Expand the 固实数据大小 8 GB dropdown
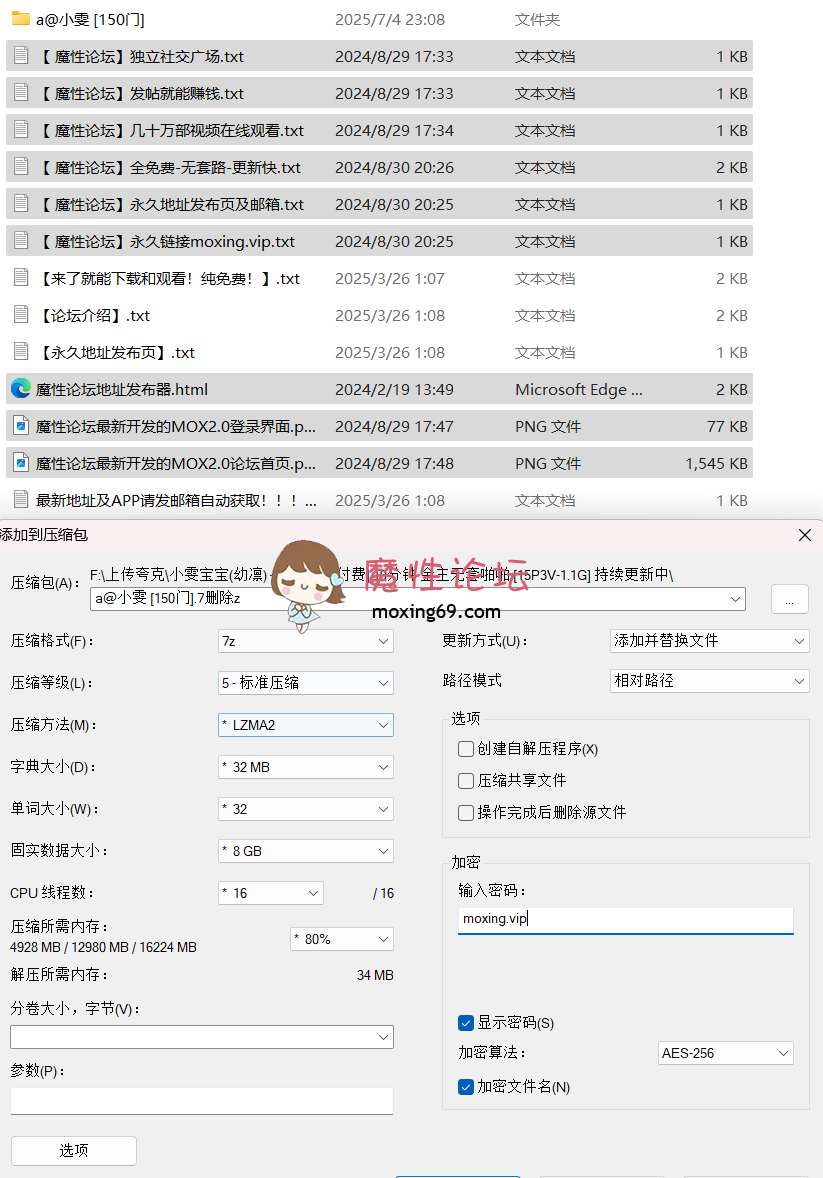The height and width of the screenshot is (1178, 823). click(x=306, y=851)
